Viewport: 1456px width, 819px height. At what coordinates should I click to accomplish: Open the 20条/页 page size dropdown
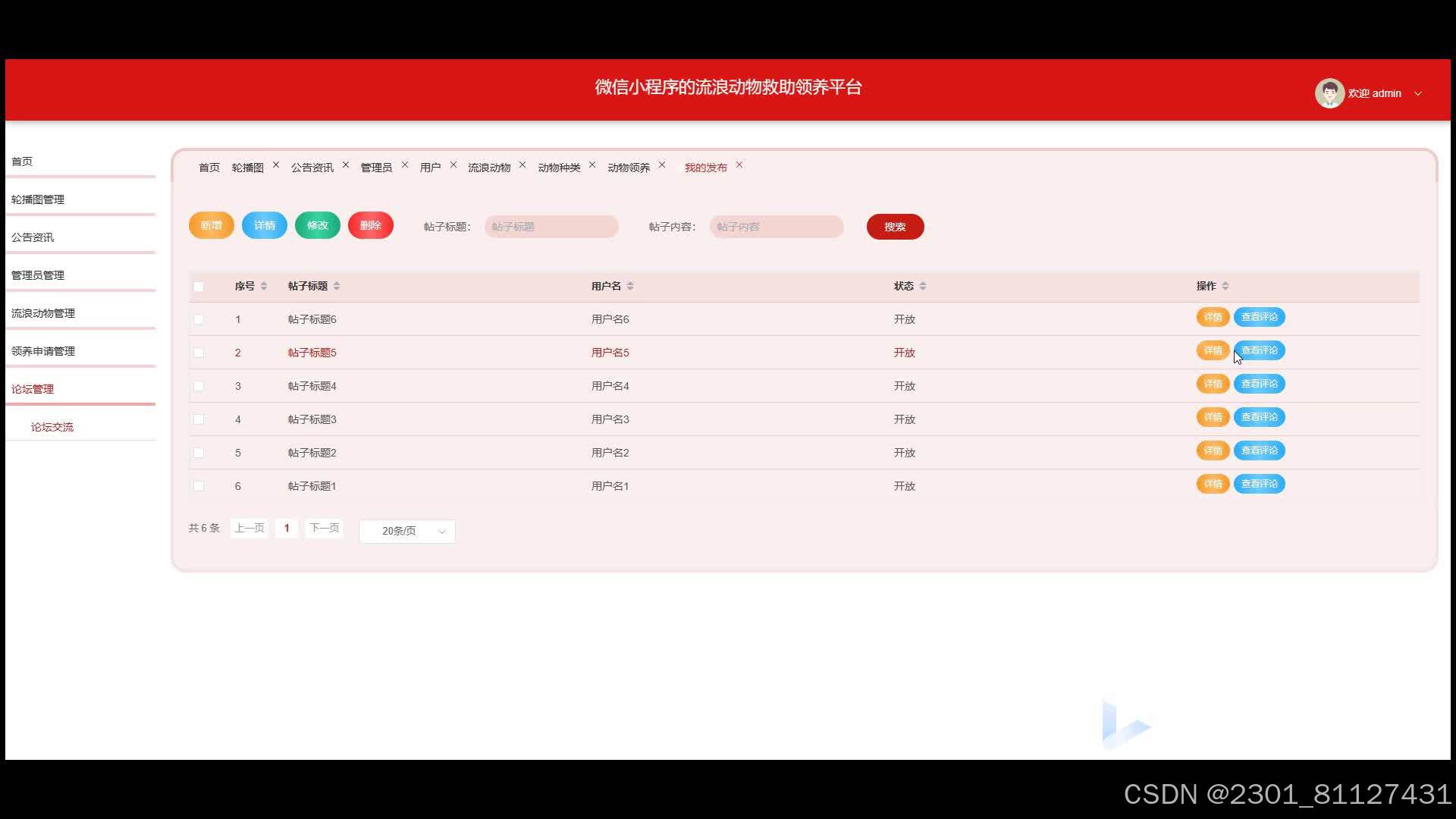[407, 531]
